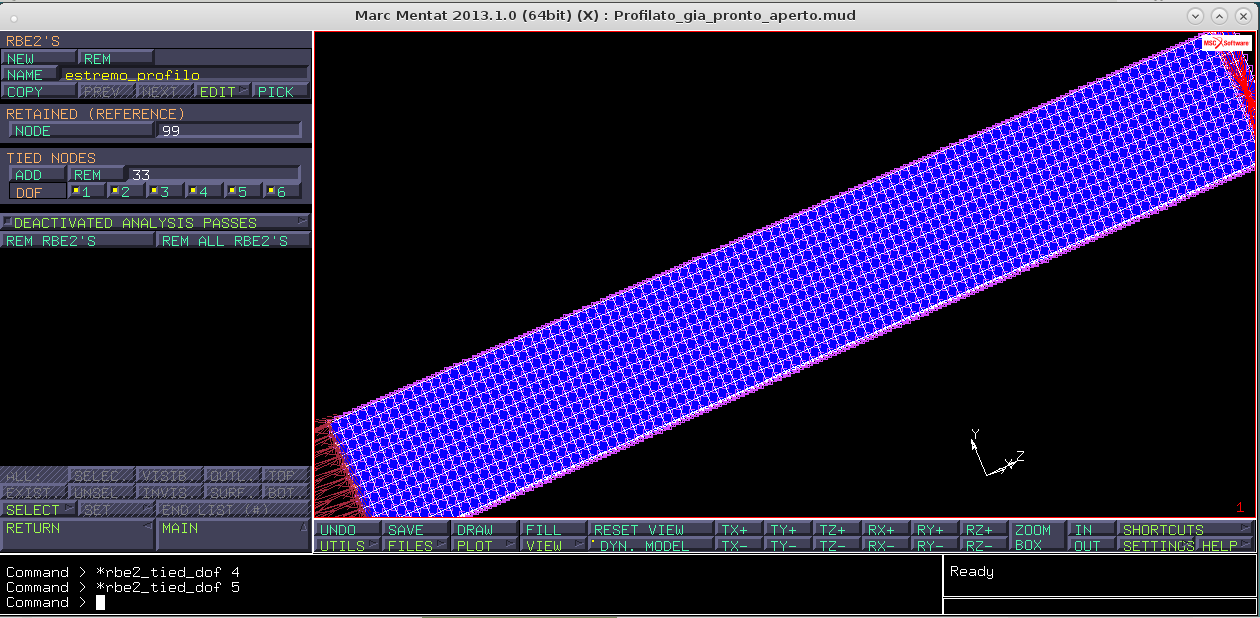Zoom OUT of the model

click(x=1092, y=546)
